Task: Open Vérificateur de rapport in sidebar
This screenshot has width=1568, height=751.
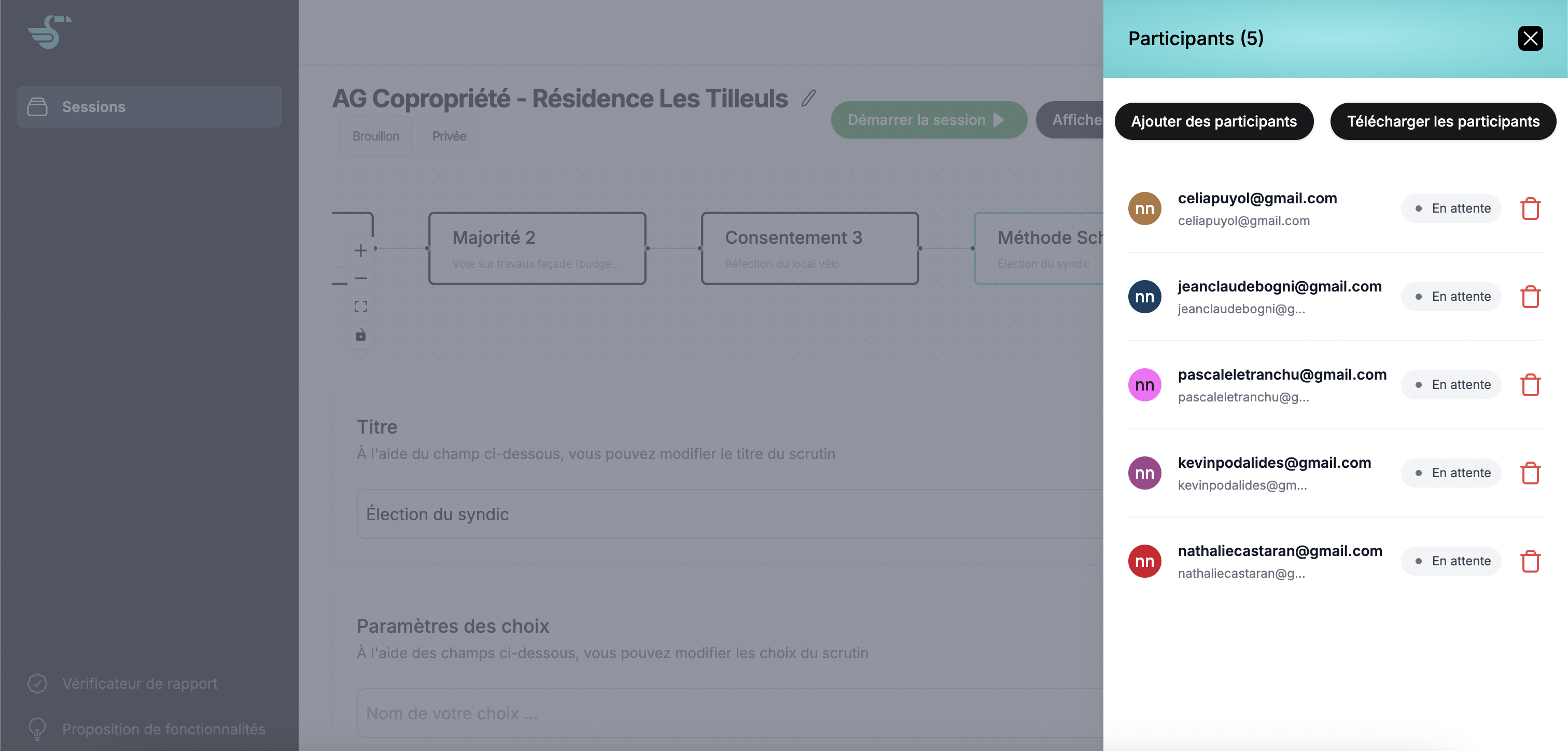Action: pos(139,684)
